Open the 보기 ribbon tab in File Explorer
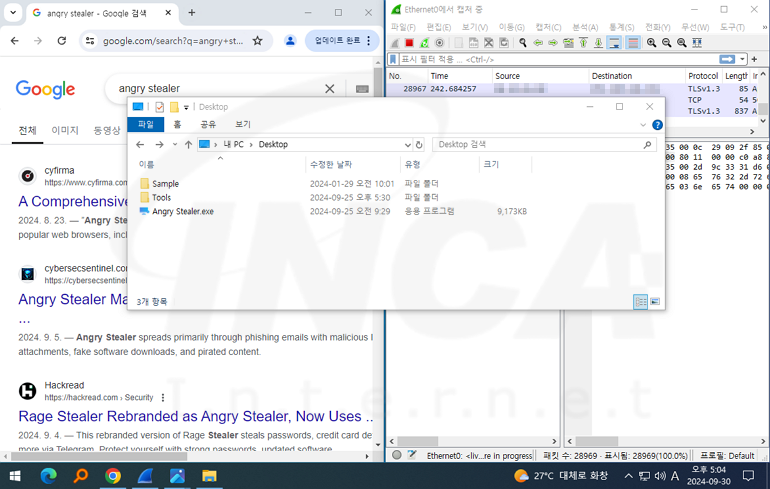The image size is (770, 489). (243, 124)
